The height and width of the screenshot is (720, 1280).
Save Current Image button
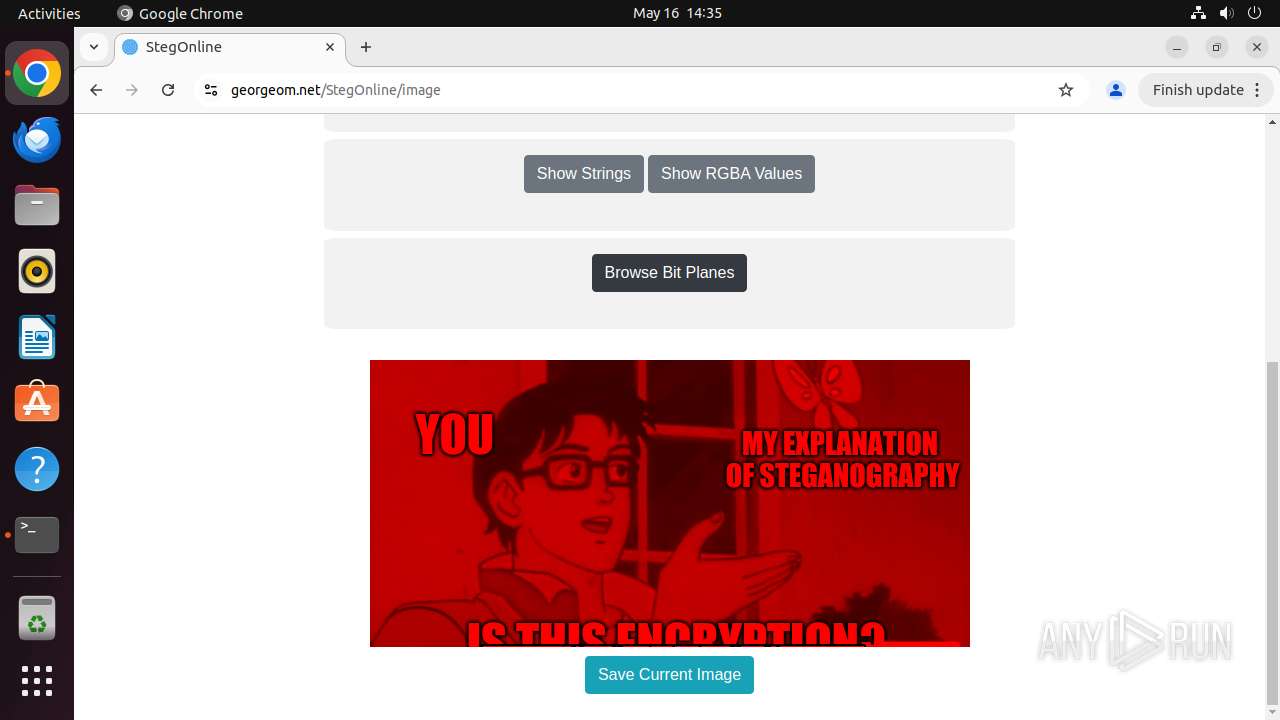coord(669,675)
